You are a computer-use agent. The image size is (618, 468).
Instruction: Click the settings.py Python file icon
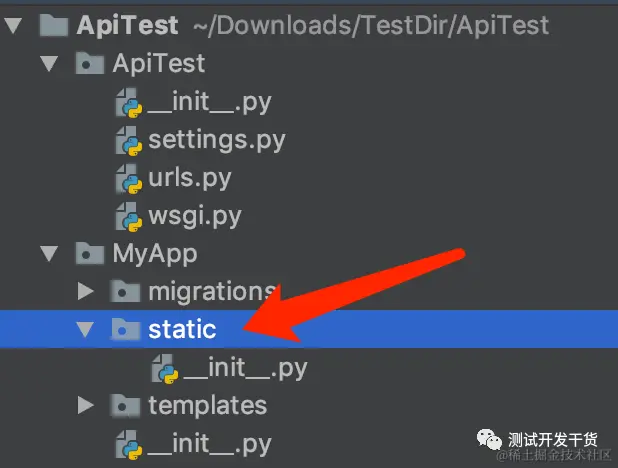coord(128,140)
